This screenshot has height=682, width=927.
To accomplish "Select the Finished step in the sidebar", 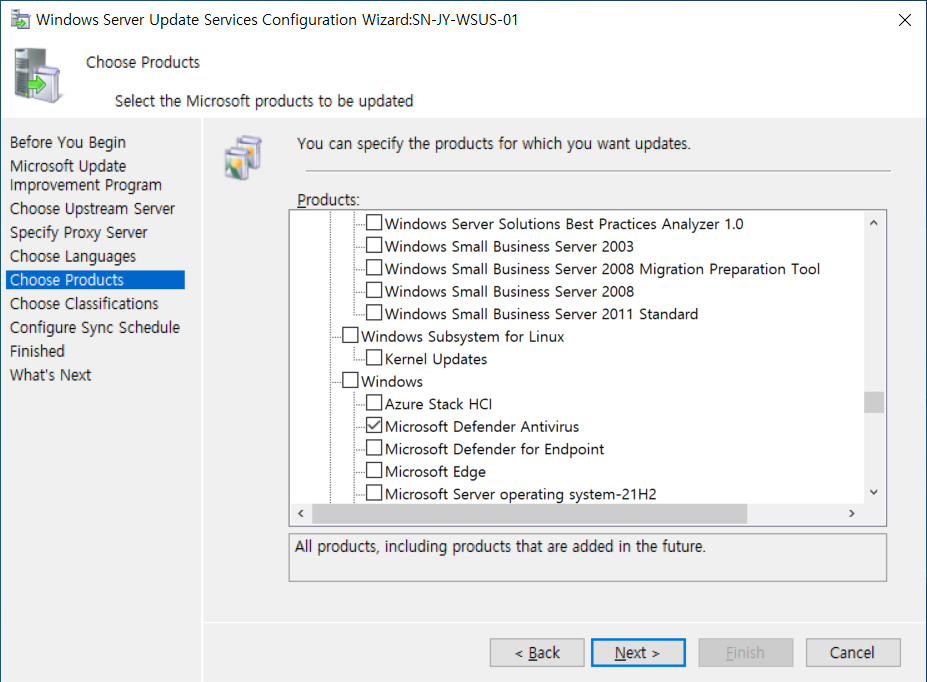I will pyautogui.click(x=37, y=351).
